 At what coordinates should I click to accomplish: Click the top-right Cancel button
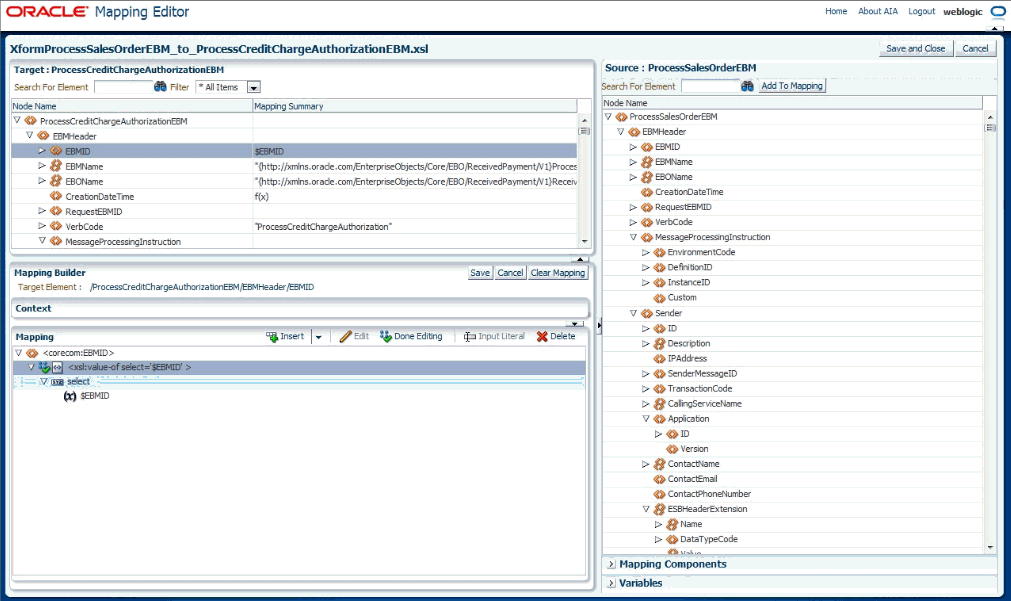[975, 48]
